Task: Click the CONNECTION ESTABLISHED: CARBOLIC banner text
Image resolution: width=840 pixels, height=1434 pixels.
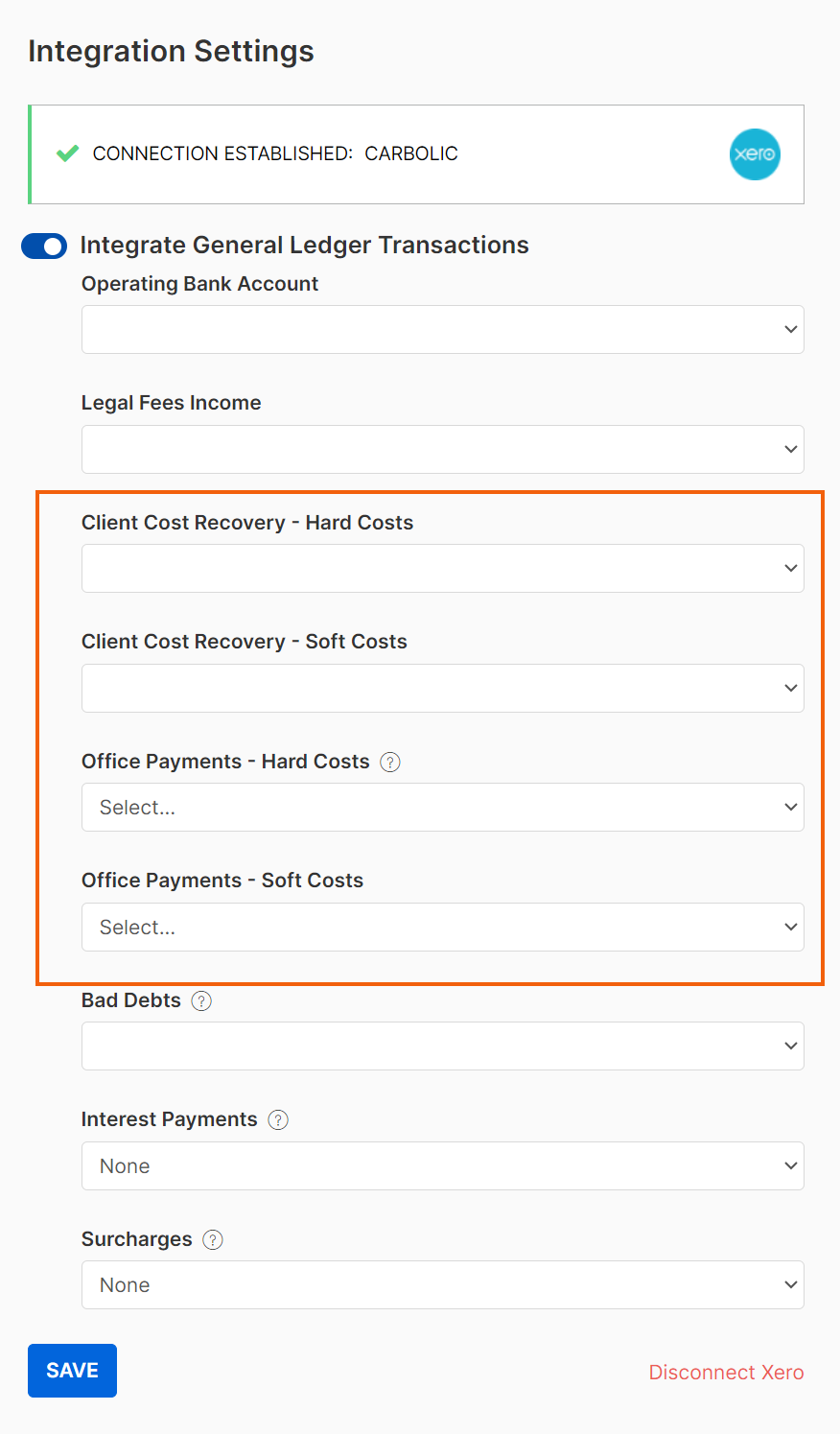Action: tap(275, 153)
